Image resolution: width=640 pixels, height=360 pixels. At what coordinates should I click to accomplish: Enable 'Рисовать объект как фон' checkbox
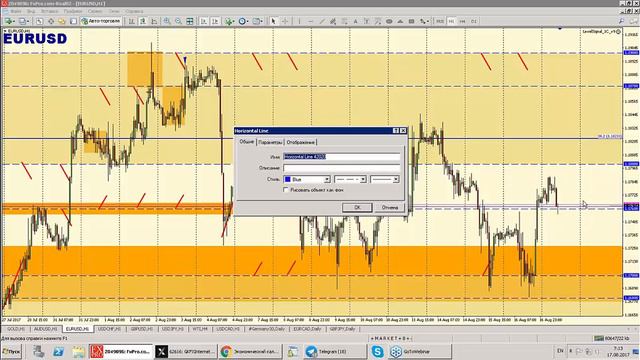tap(286, 190)
